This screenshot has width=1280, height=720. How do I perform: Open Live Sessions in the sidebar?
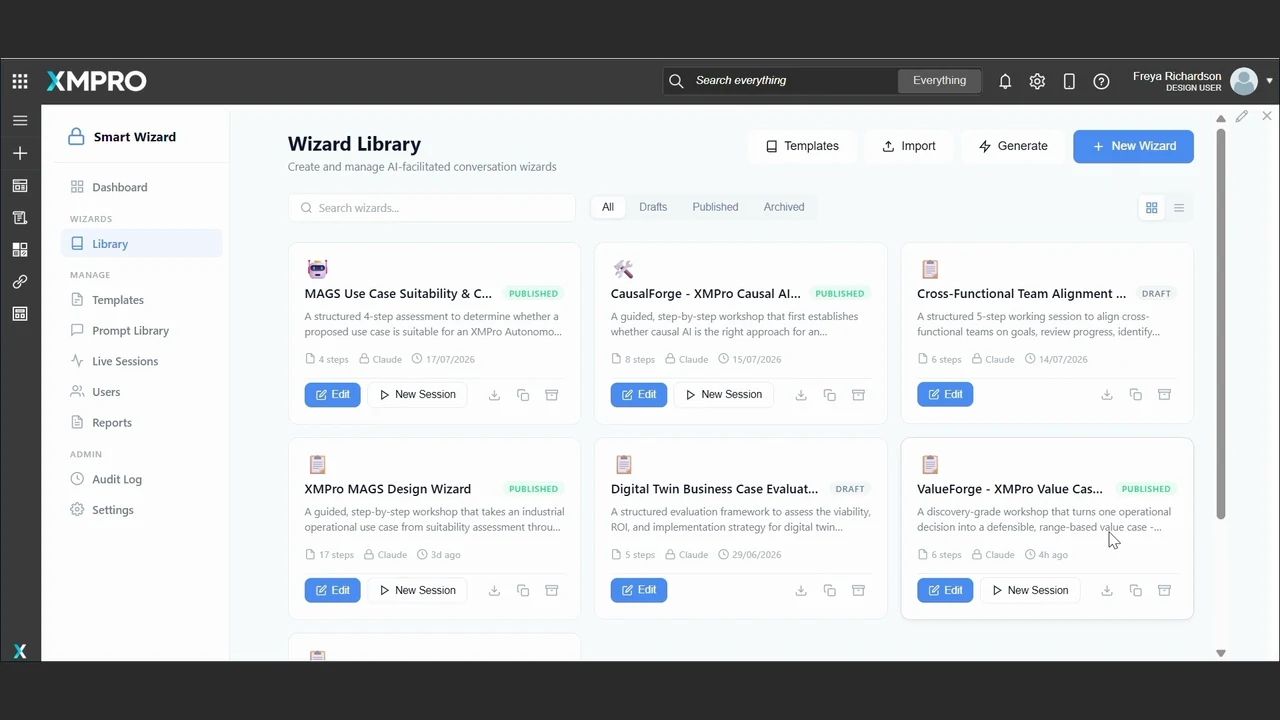click(x=141, y=361)
